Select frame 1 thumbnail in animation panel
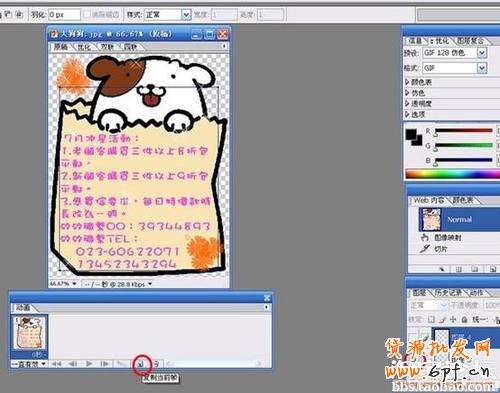 coord(29,333)
